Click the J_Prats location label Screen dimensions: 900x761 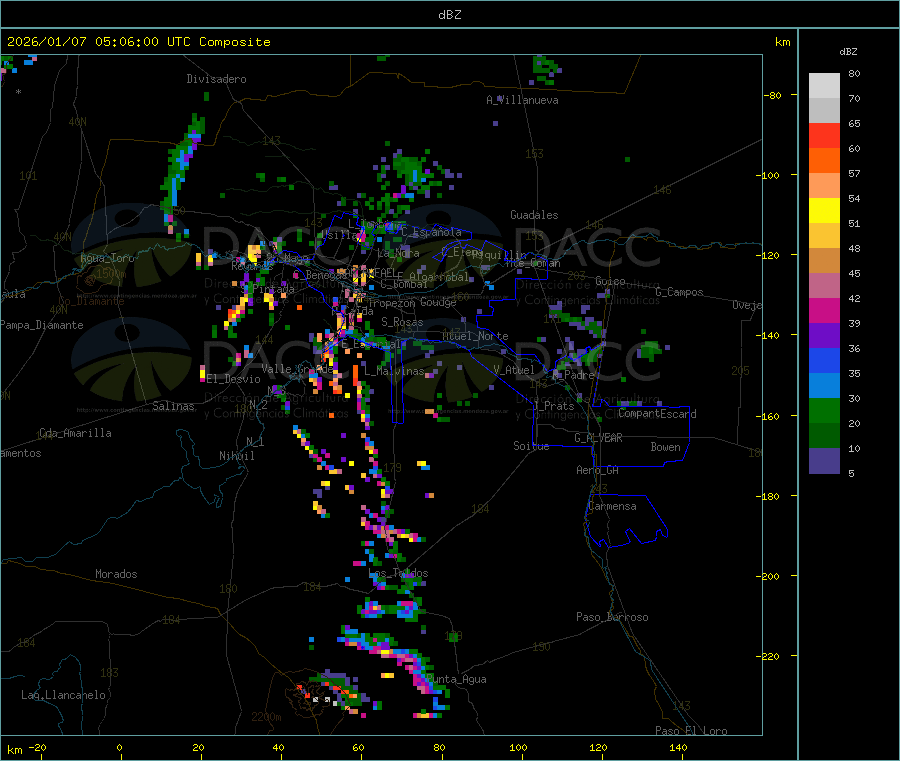(554, 406)
